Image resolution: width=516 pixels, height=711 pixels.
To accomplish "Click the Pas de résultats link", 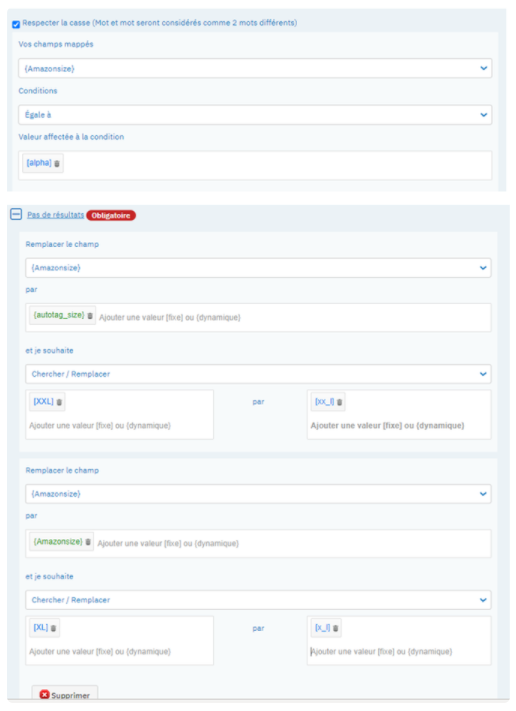I will click(x=55, y=215).
